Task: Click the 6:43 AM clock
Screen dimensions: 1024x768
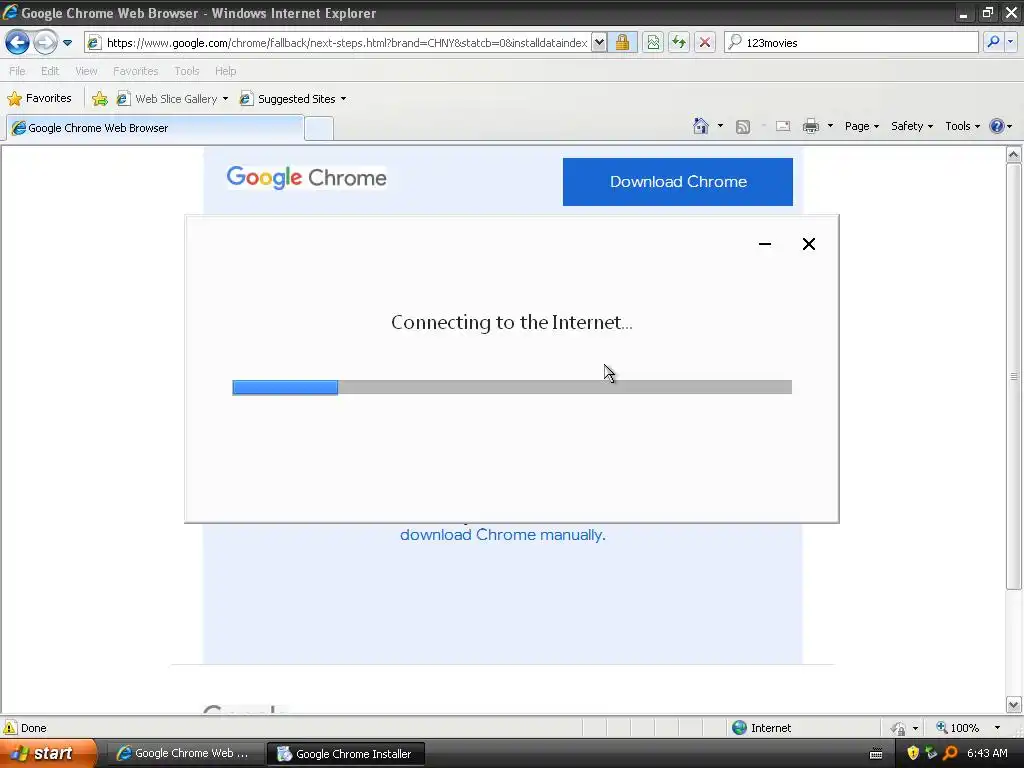Action: click(987, 754)
